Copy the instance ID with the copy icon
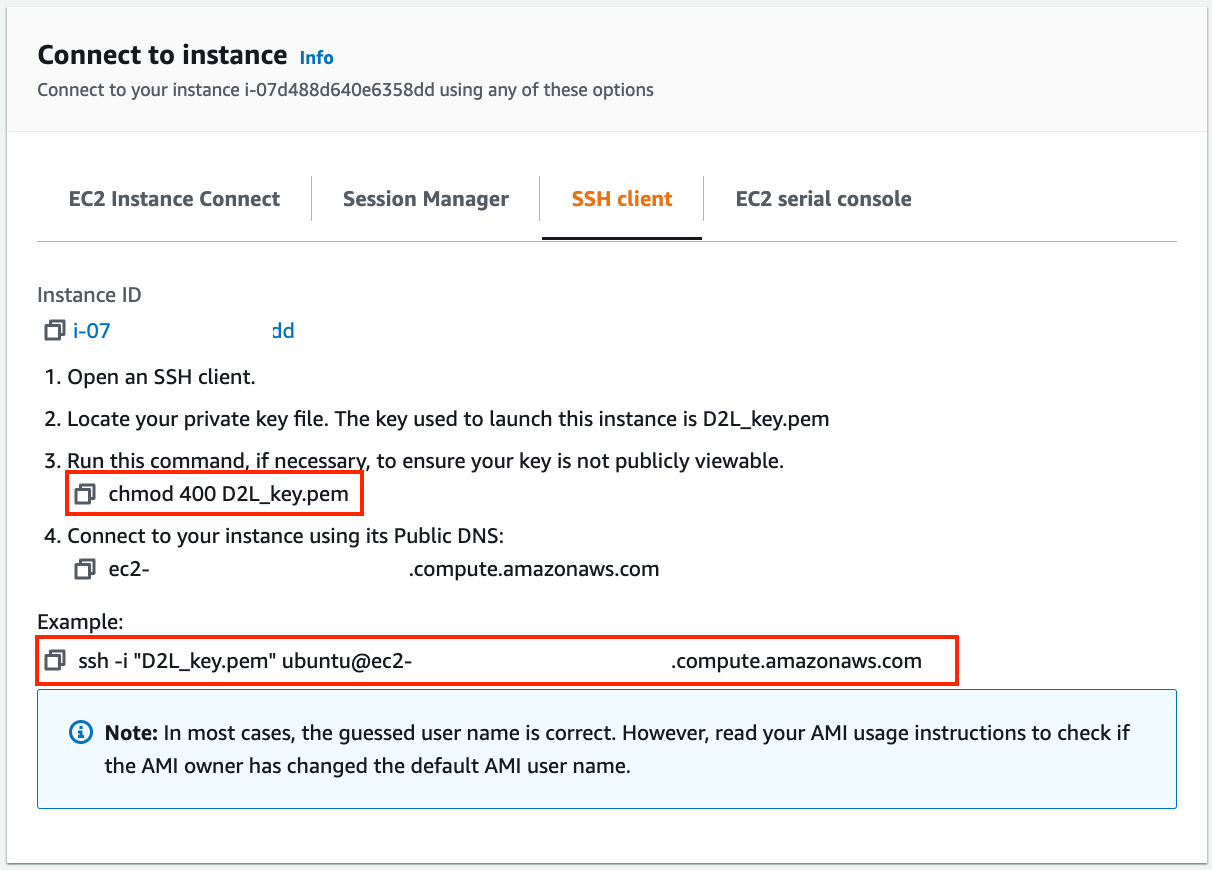The height and width of the screenshot is (870, 1212). click(54, 331)
